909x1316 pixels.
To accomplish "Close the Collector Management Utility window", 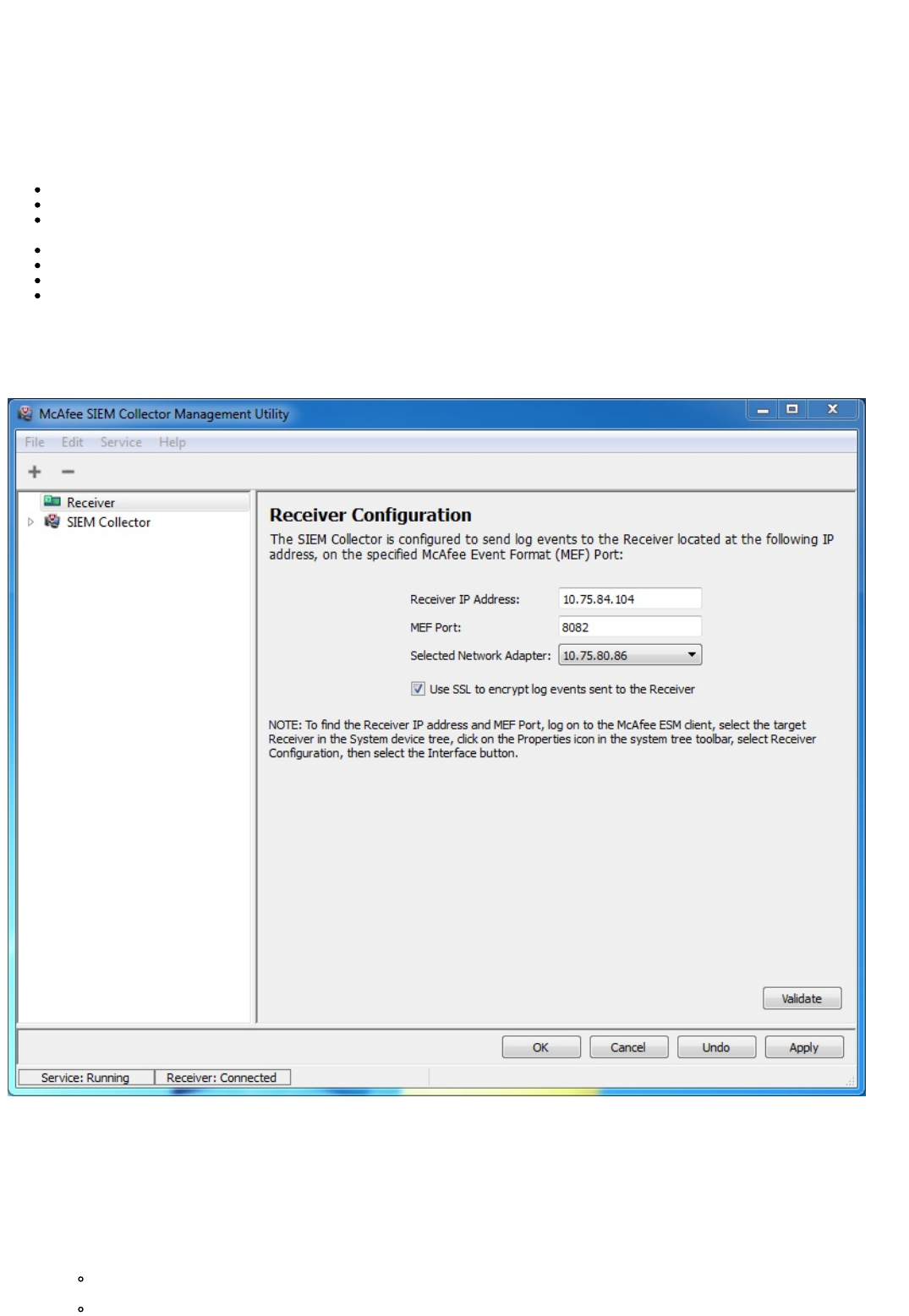I will (832, 410).
